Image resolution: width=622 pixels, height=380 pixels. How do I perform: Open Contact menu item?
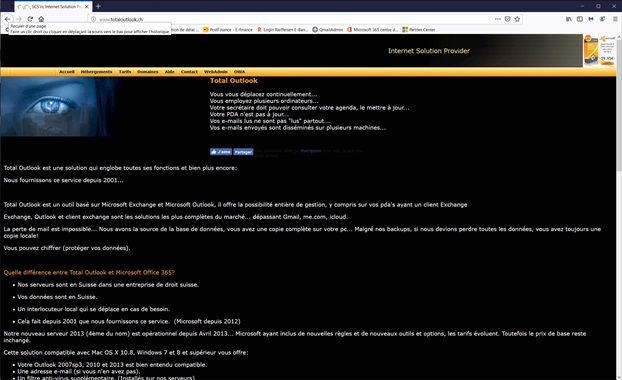click(189, 72)
